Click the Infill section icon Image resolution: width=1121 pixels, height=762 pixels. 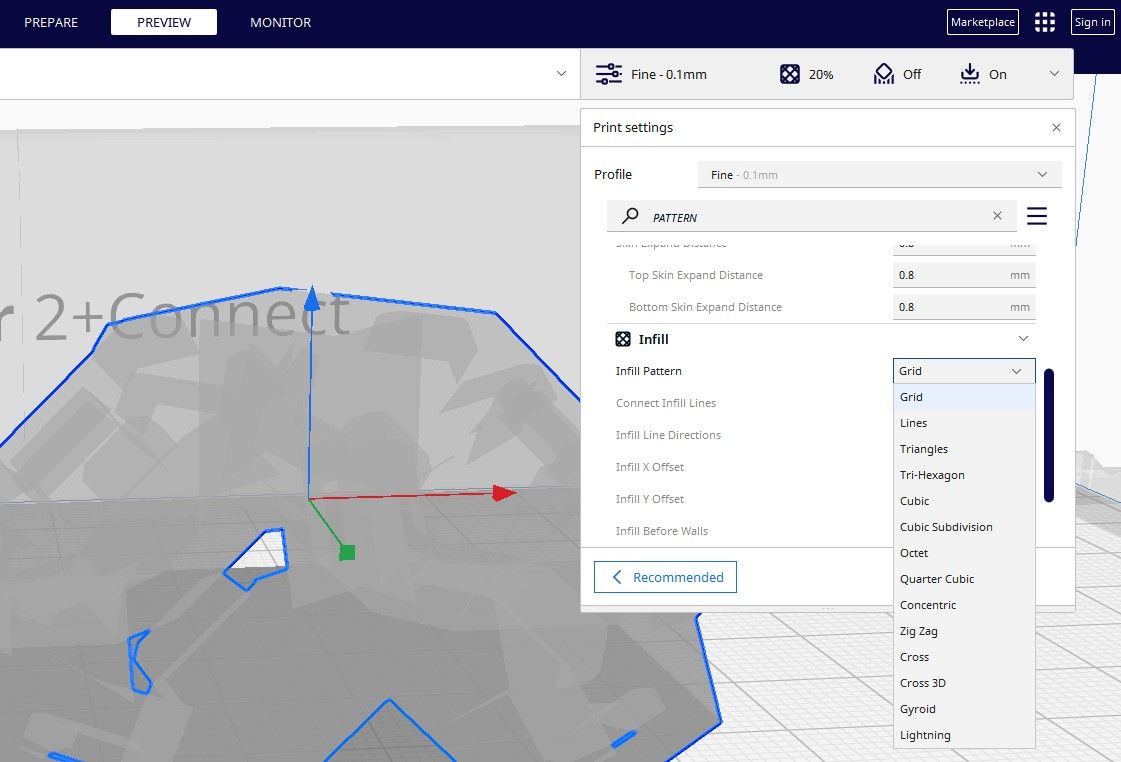click(622, 339)
